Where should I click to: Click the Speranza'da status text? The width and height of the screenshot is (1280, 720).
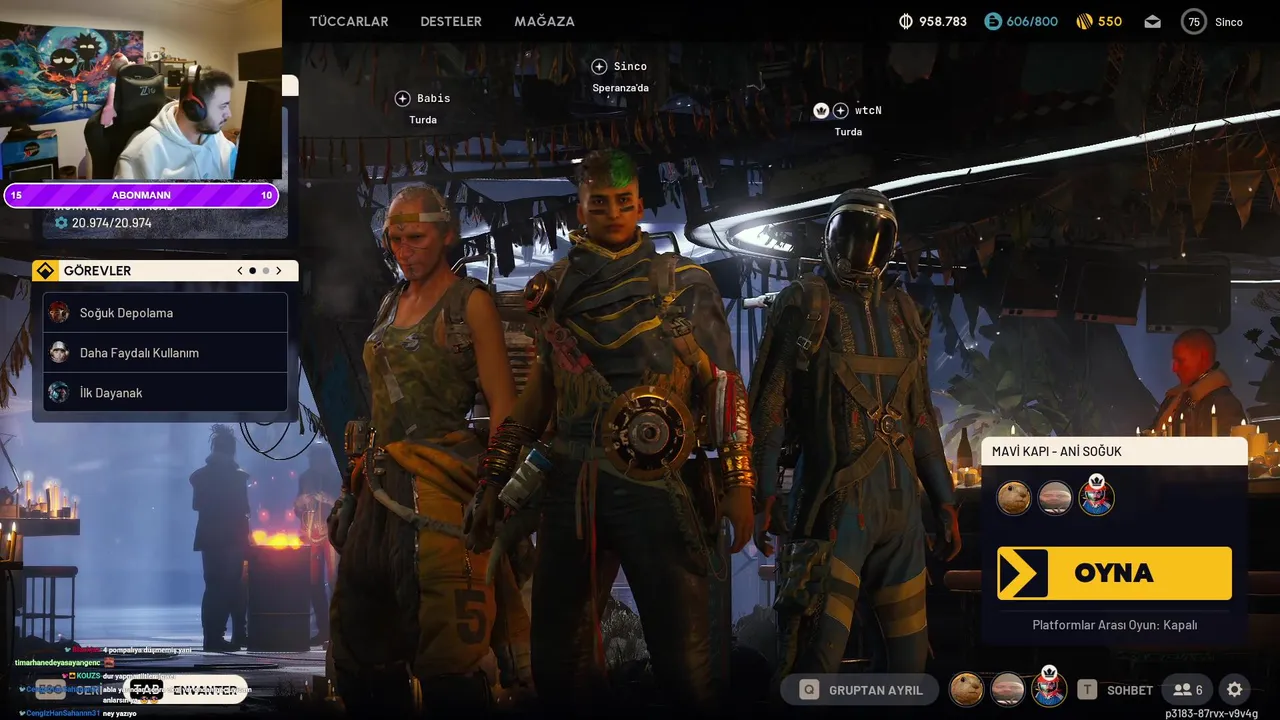pyautogui.click(x=620, y=88)
